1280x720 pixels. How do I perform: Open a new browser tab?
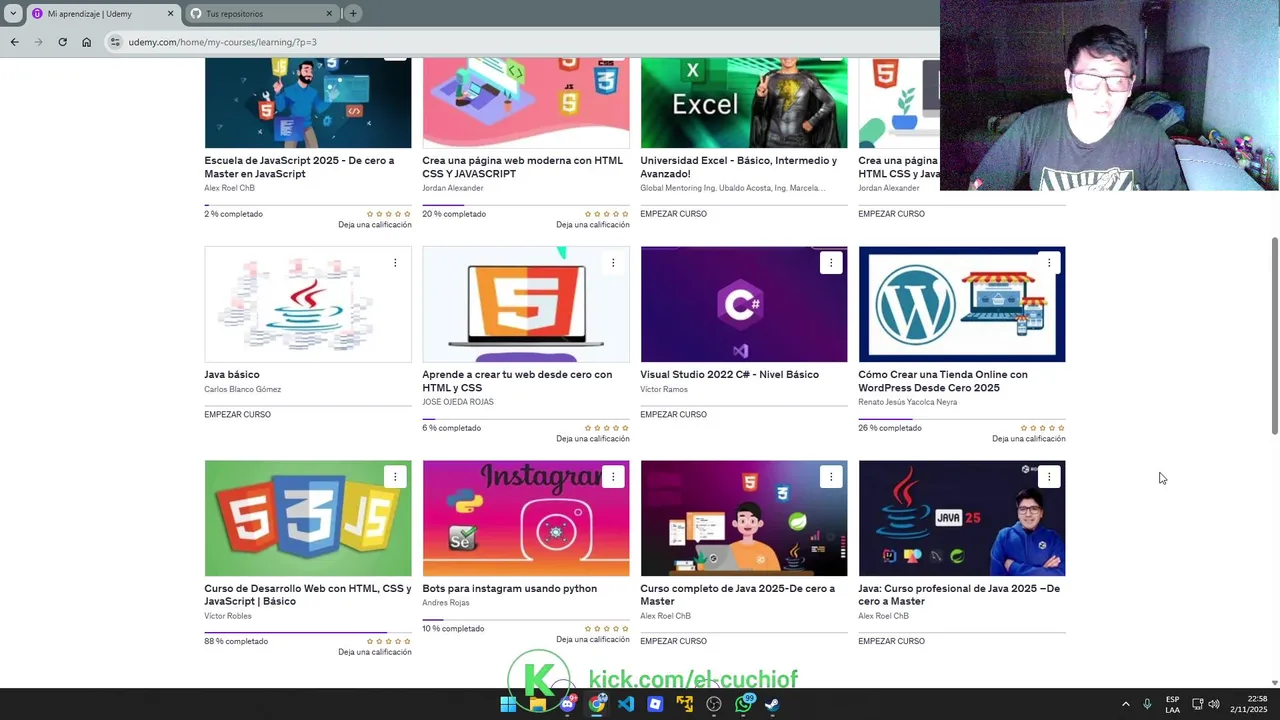(353, 13)
